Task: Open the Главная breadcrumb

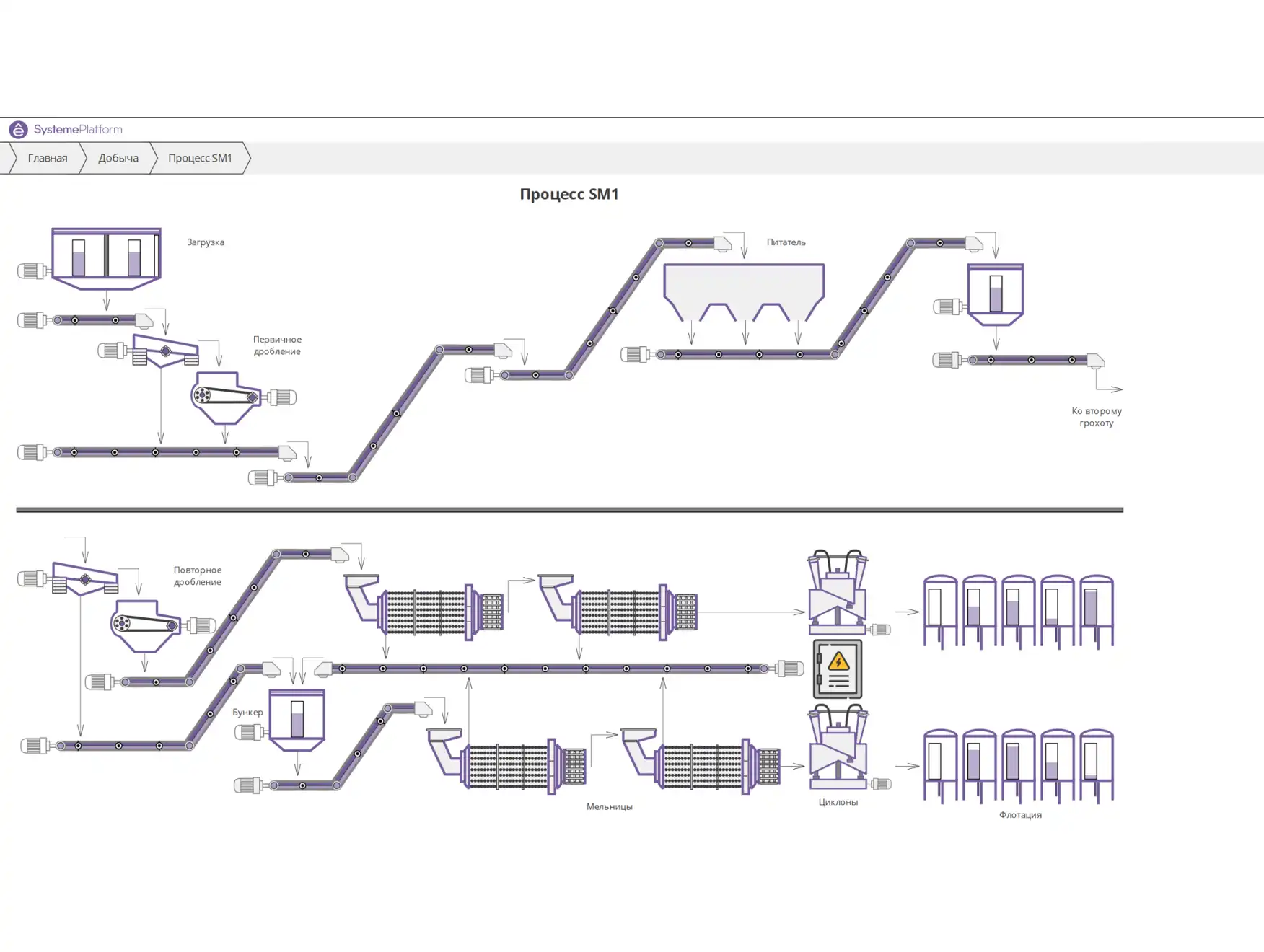Action: point(47,158)
